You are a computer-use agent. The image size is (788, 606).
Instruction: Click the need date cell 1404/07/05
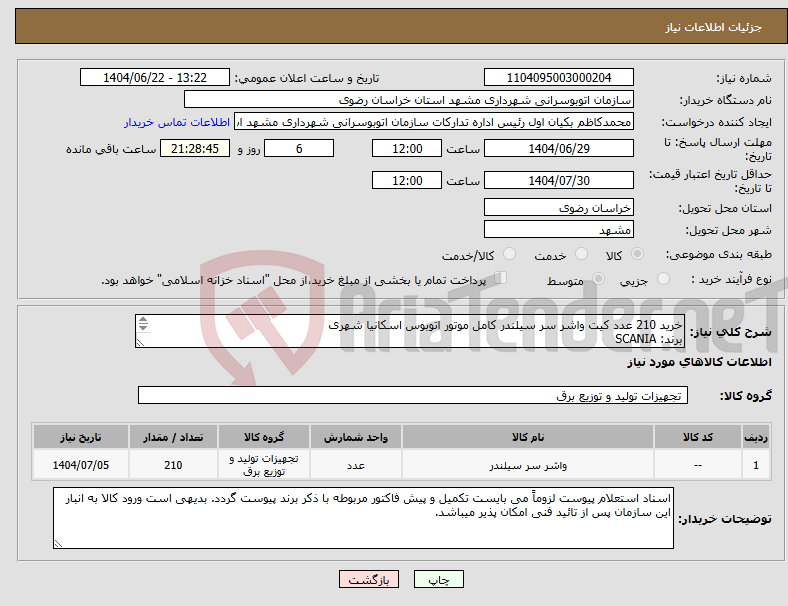tap(80, 465)
